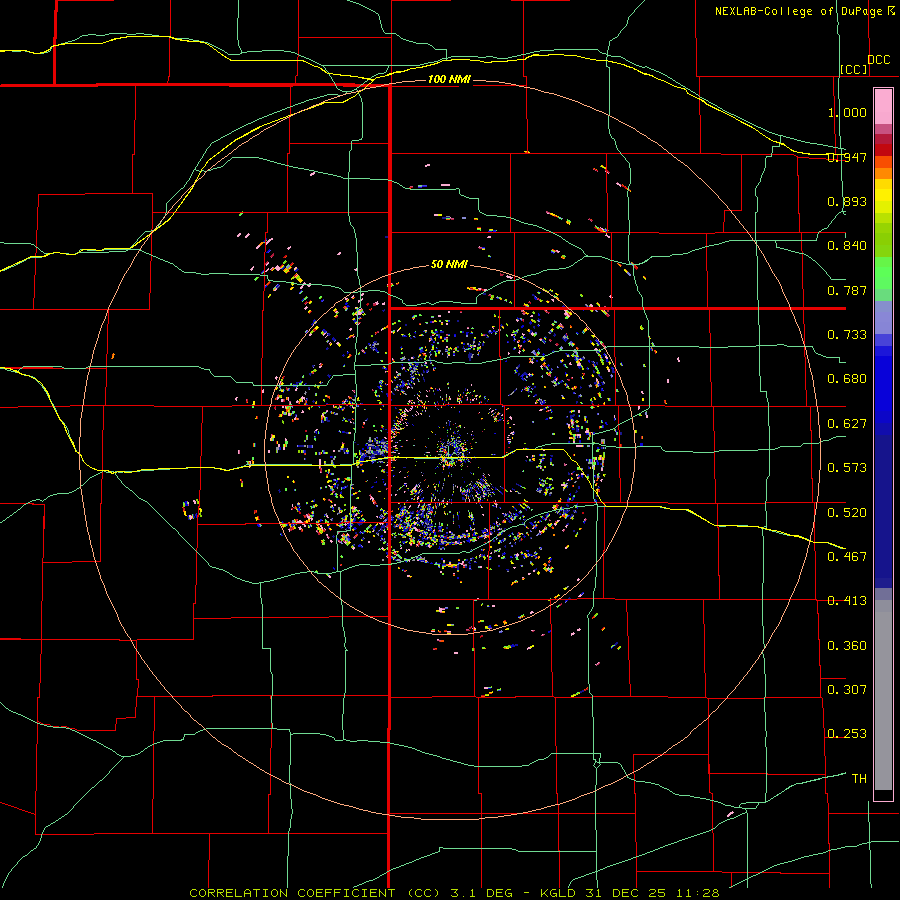Click the 0.840 scale value

(x=847, y=246)
